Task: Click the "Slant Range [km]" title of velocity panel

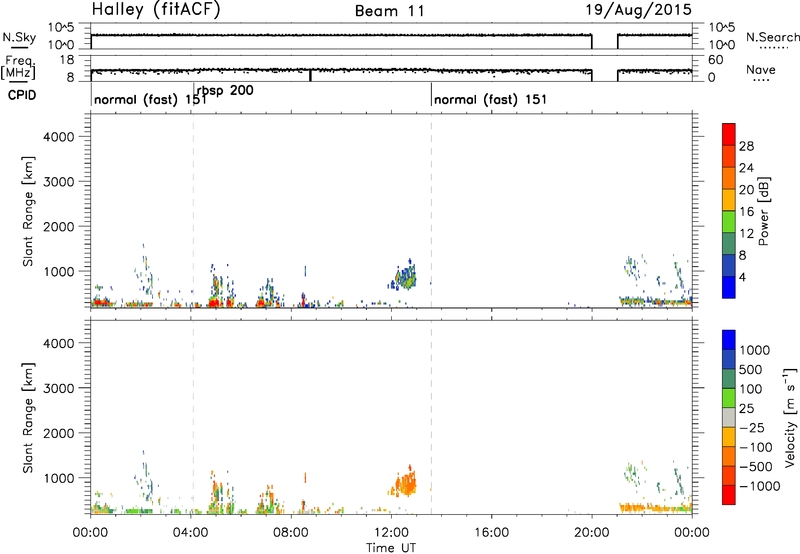Action: click(x=28, y=417)
